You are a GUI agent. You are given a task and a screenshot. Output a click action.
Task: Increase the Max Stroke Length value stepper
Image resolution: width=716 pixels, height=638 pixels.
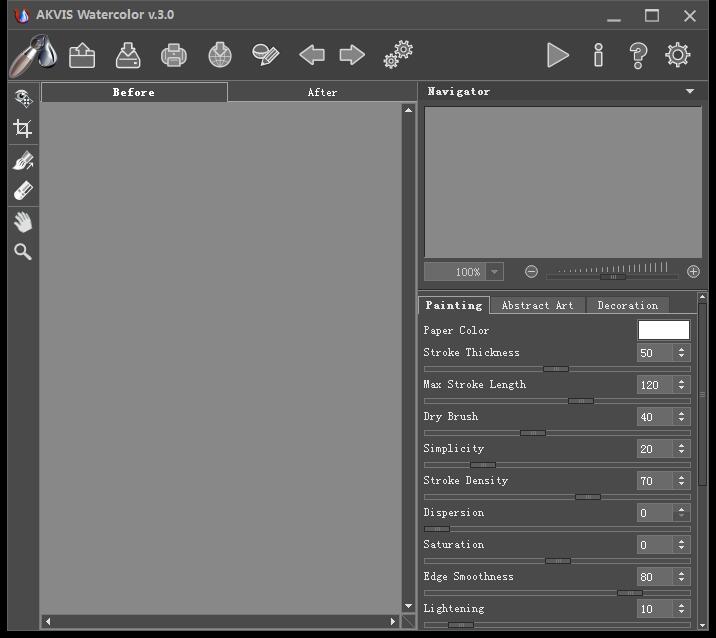click(x=681, y=381)
